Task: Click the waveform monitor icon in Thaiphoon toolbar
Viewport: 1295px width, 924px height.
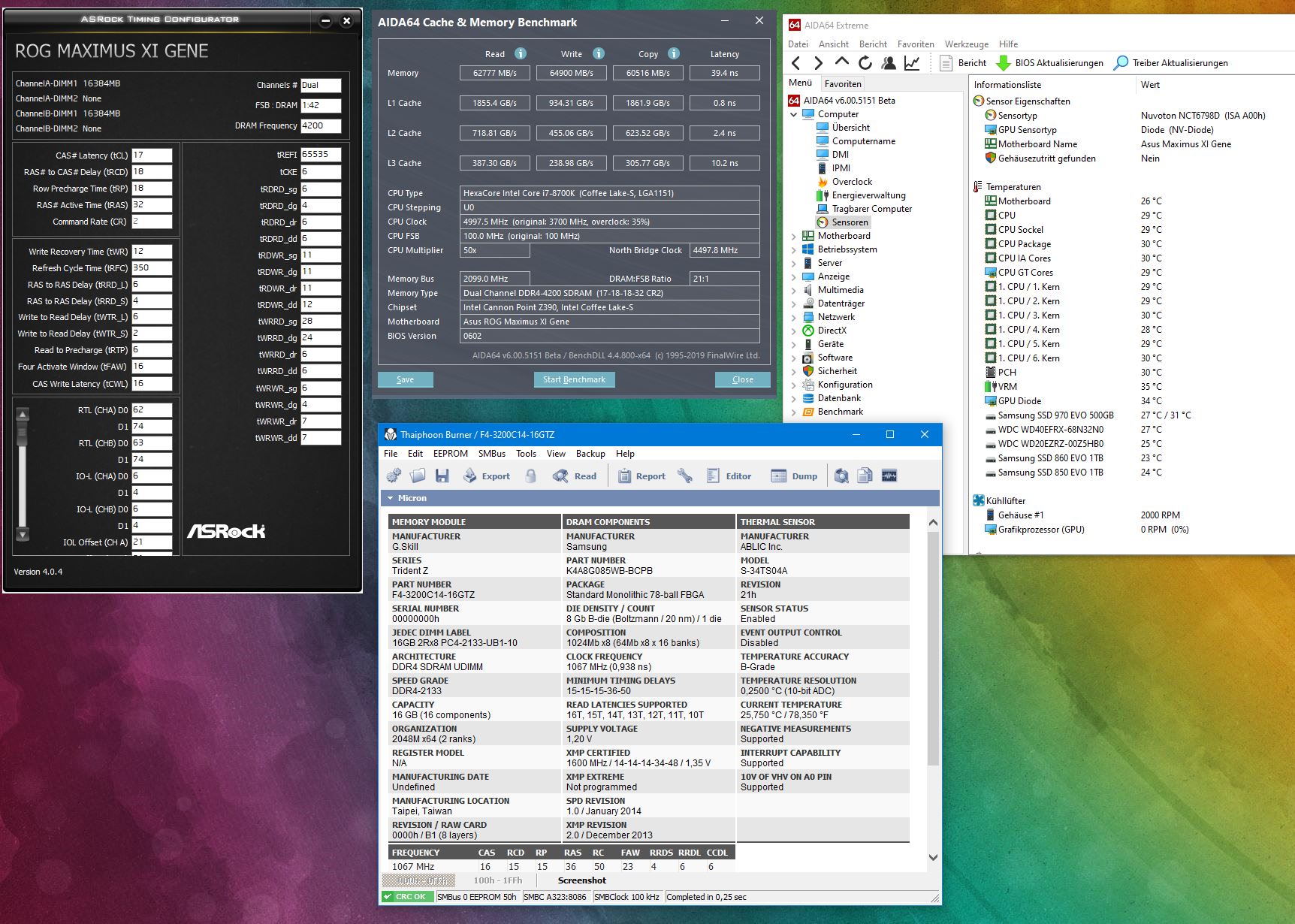Action: pos(889,476)
